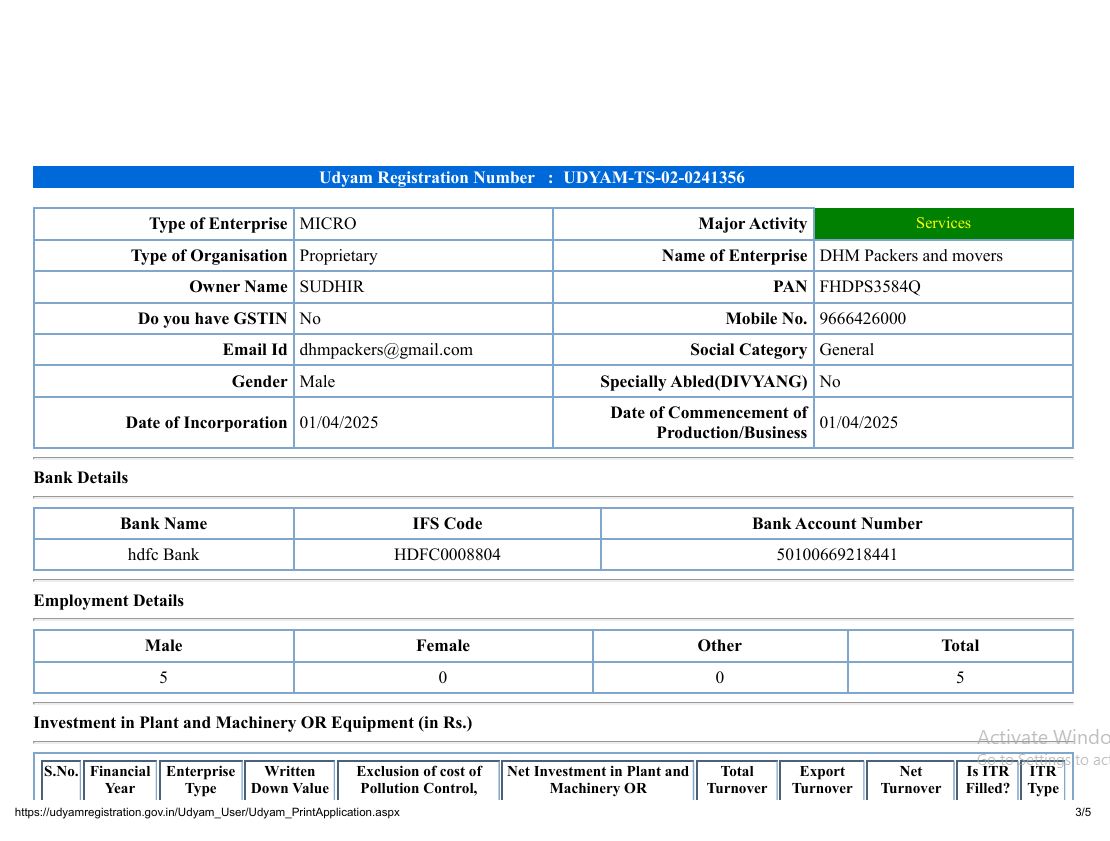This screenshot has height=841, width=1110.
Task: Click the ITR Type column header
Action: [1043, 780]
